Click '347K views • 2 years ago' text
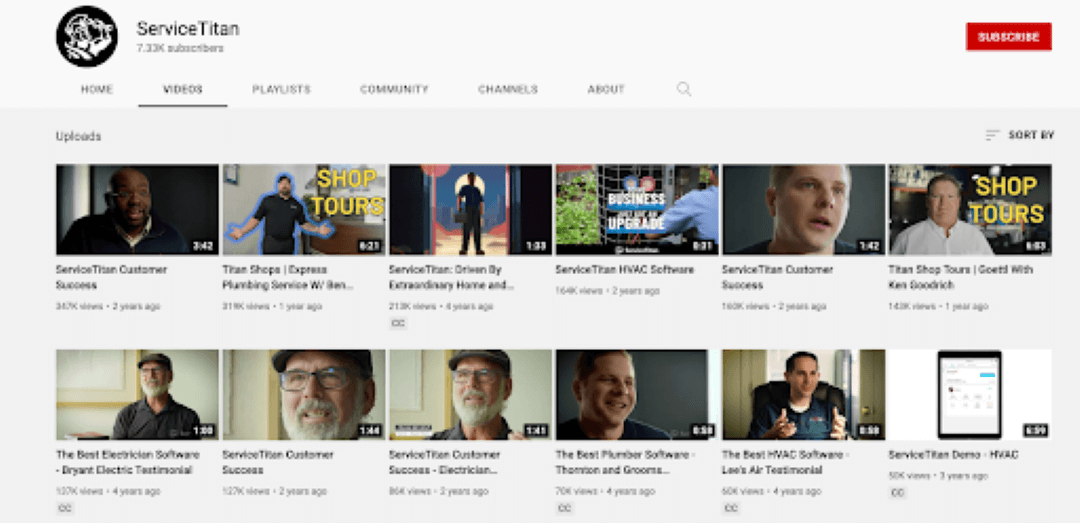 coord(108,307)
